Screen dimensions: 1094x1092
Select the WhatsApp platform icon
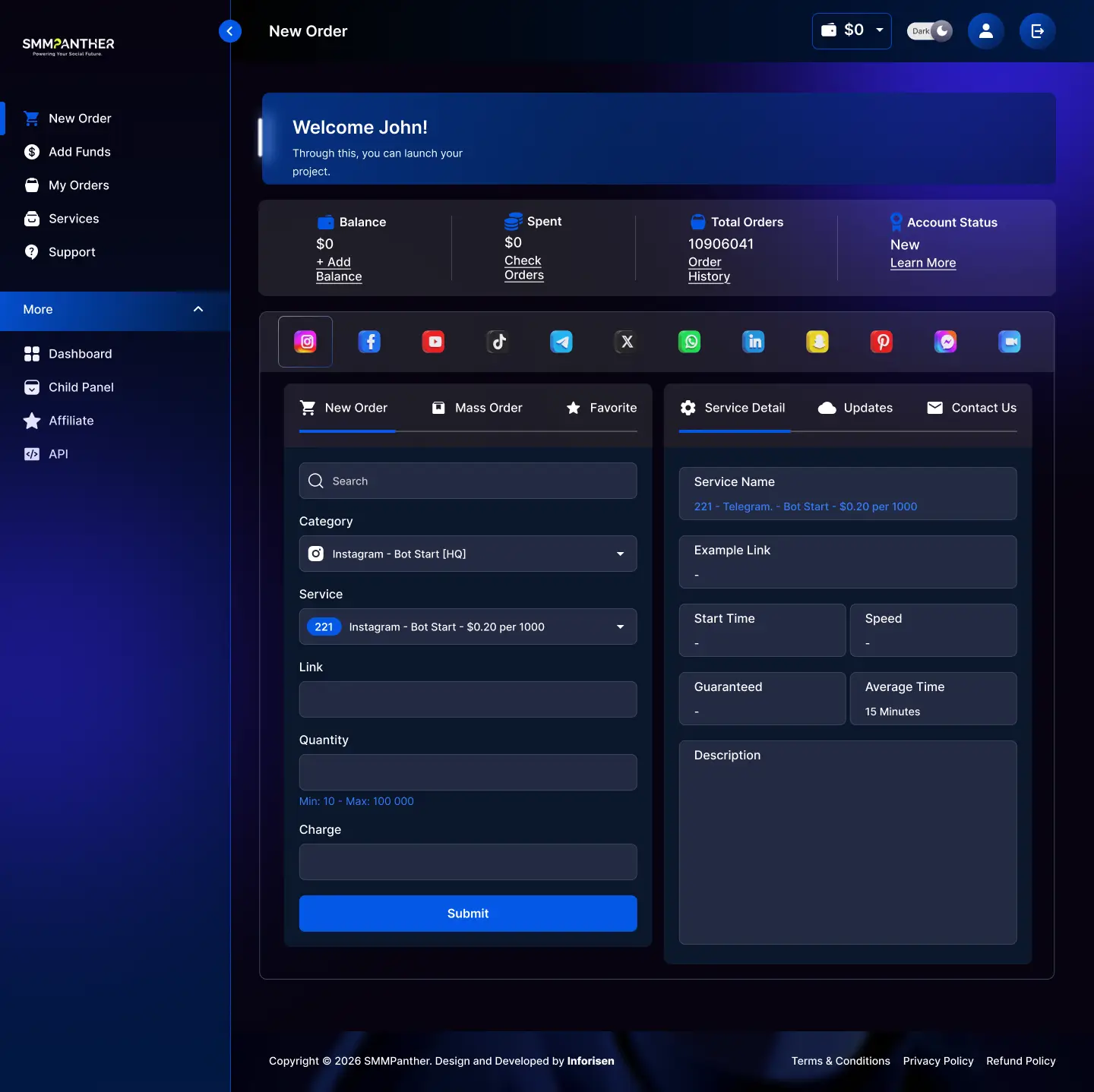coord(690,342)
